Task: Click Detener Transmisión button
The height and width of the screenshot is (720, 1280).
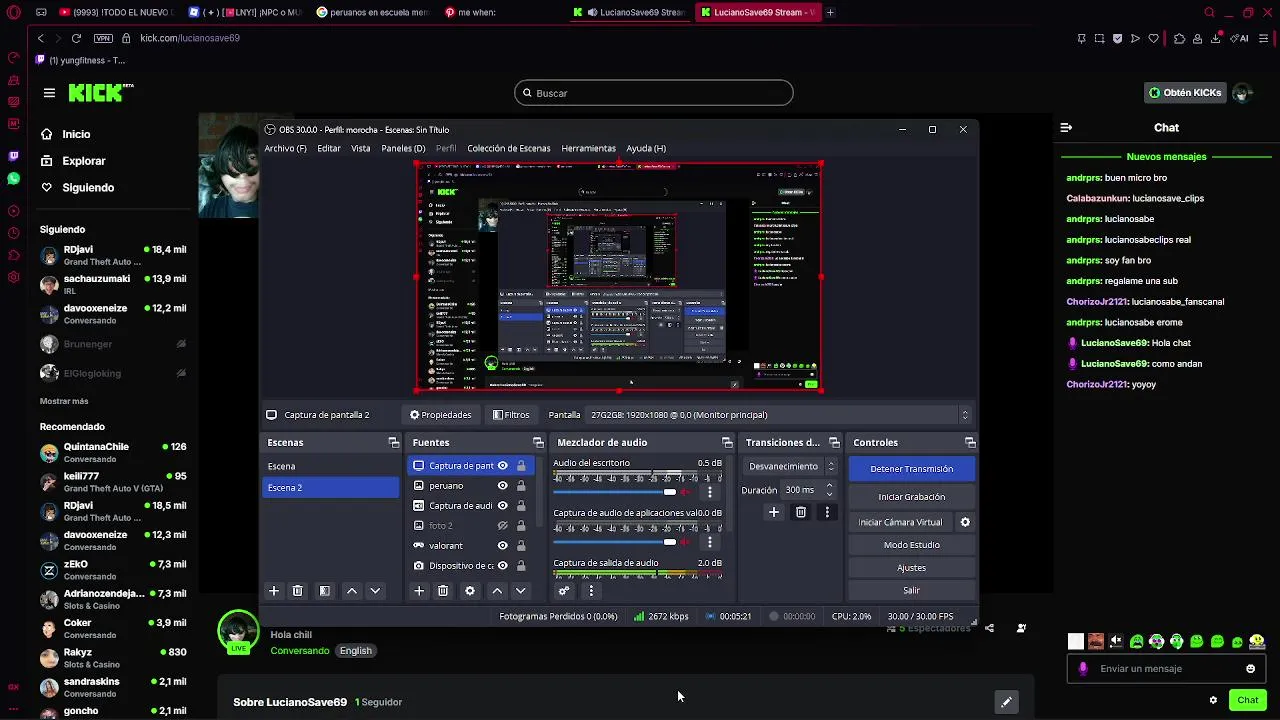Action: tap(912, 469)
